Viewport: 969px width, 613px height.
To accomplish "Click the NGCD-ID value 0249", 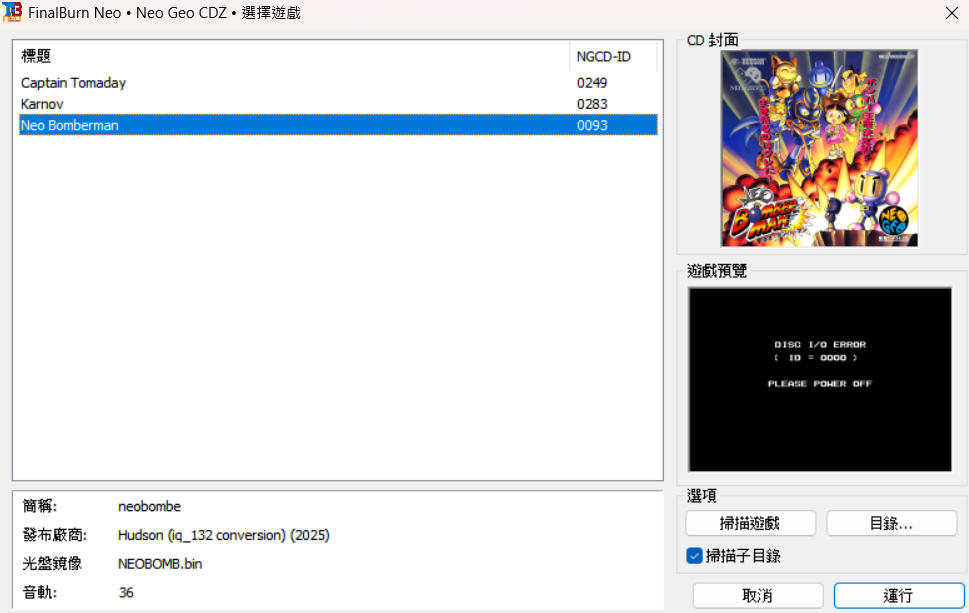I will pyautogui.click(x=592, y=83).
